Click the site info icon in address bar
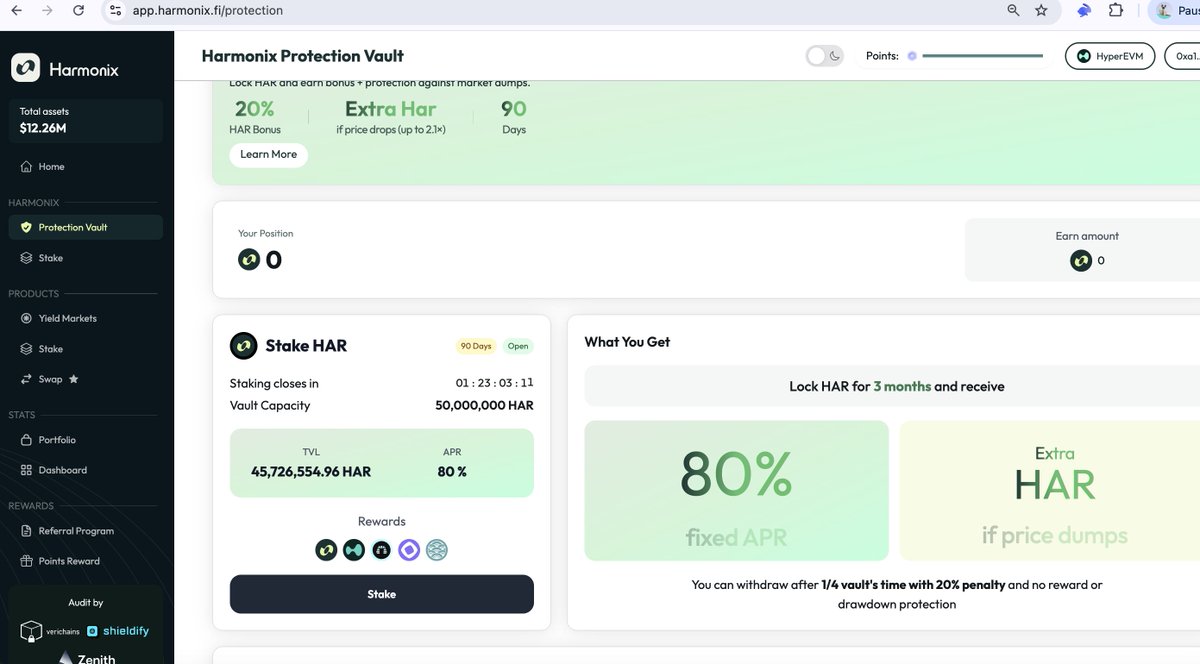Screen dimensions: 1200x664 pos(116,10)
